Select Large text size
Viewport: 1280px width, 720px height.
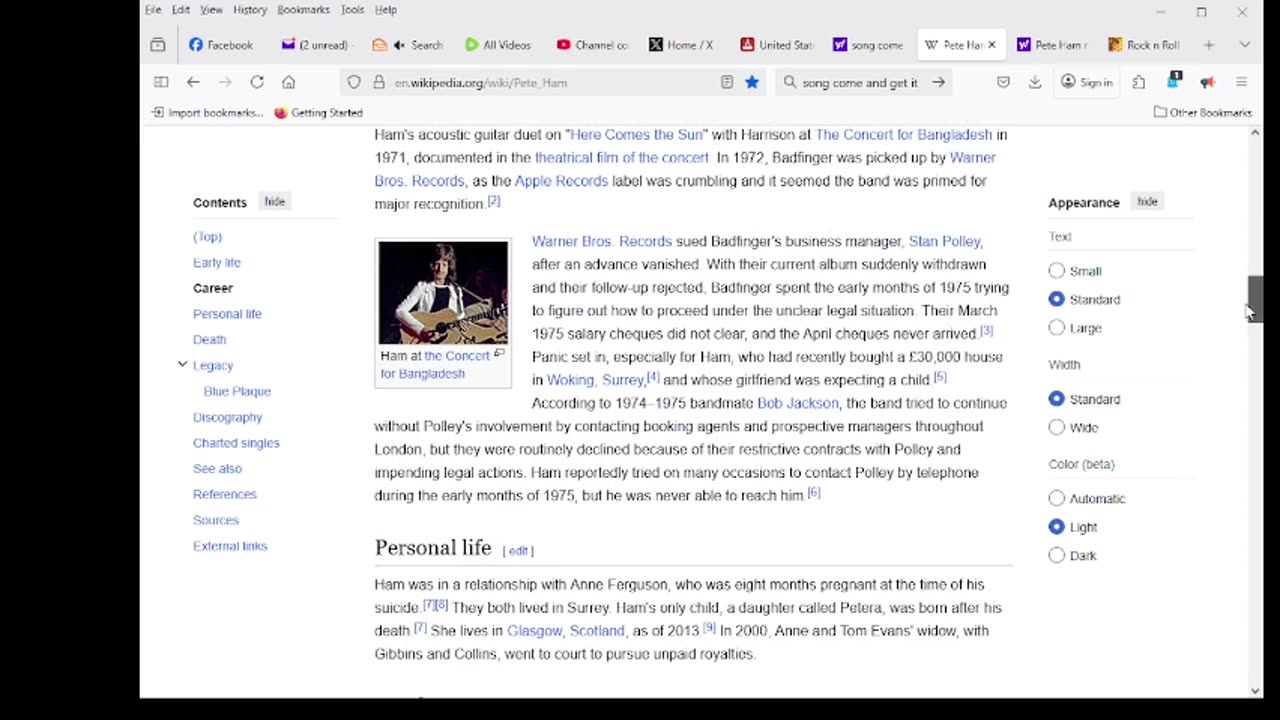click(1057, 328)
